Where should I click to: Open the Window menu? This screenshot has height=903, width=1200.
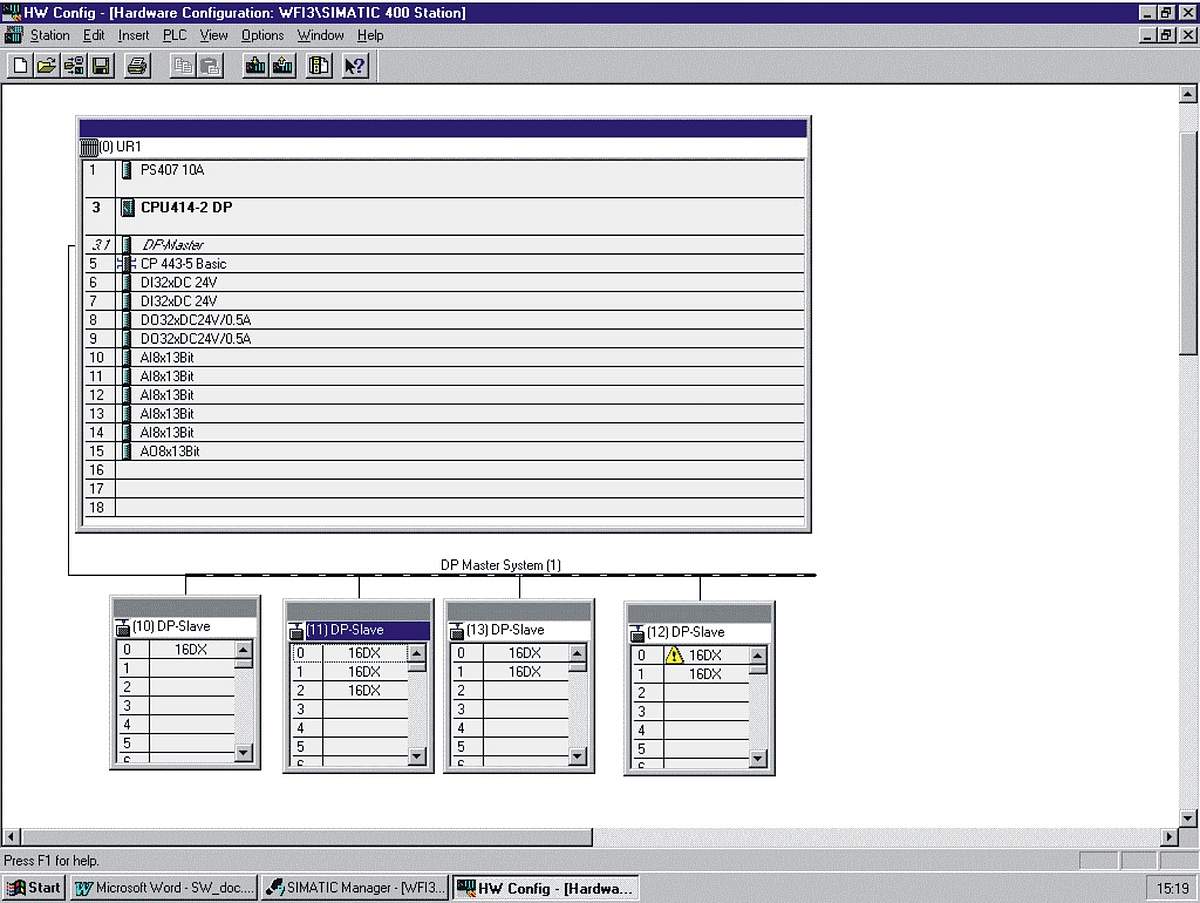[x=321, y=35]
